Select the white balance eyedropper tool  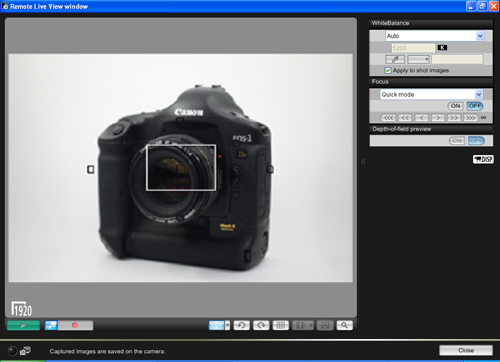click(x=395, y=59)
